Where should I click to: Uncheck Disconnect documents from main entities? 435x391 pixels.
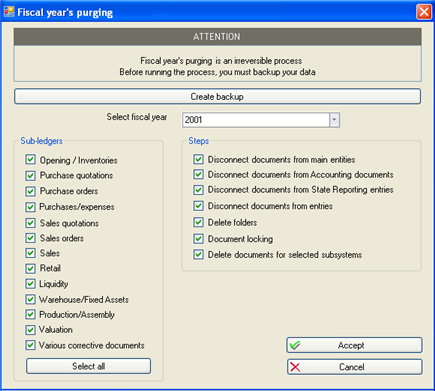(x=199, y=159)
